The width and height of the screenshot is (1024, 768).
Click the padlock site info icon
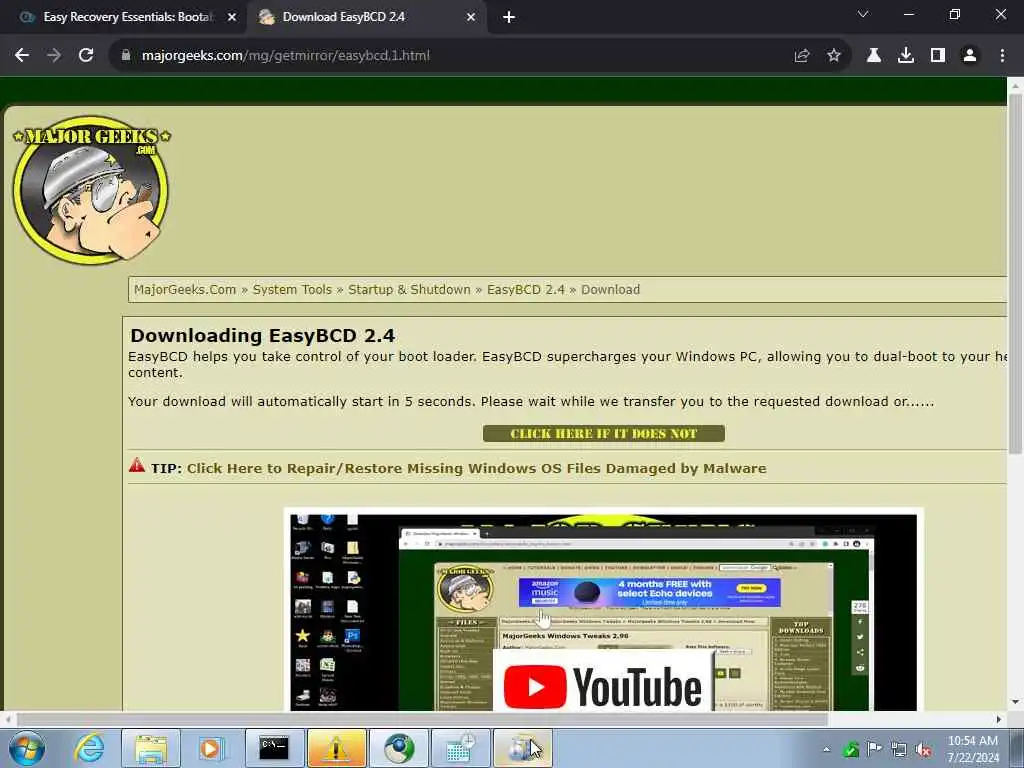pos(126,56)
